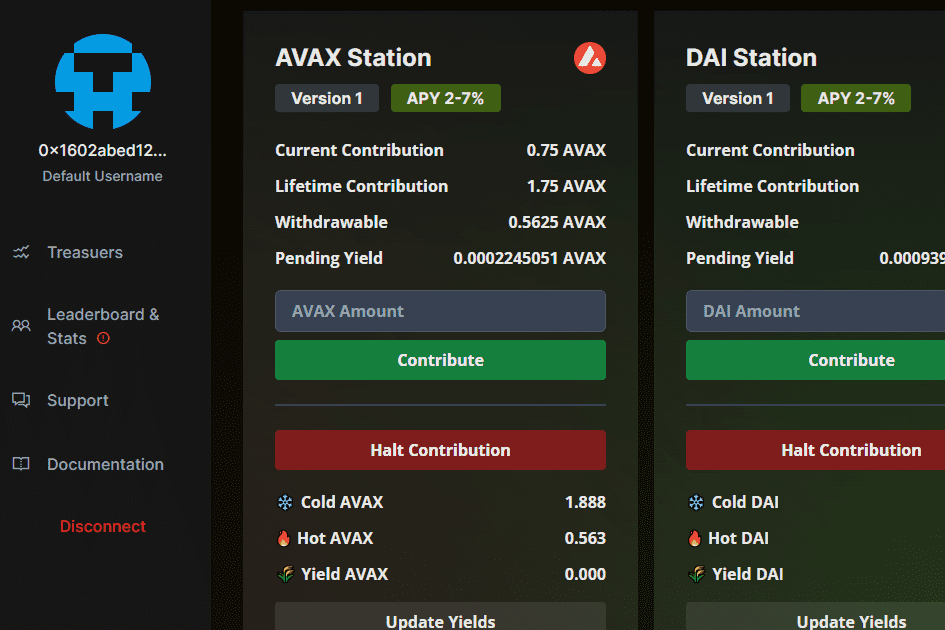Select the Hot AVAX value 0.563
Image resolution: width=945 pixels, height=630 pixels.
(585, 538)
